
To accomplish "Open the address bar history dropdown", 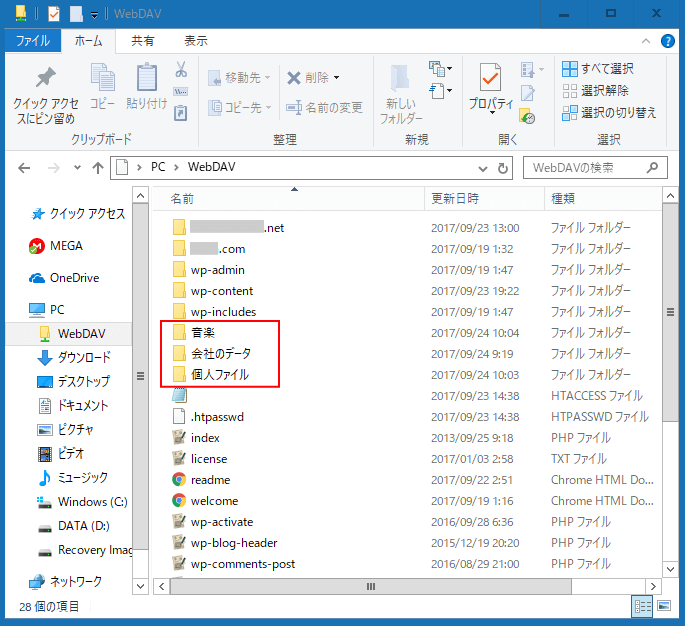I will tap(483, 168).
